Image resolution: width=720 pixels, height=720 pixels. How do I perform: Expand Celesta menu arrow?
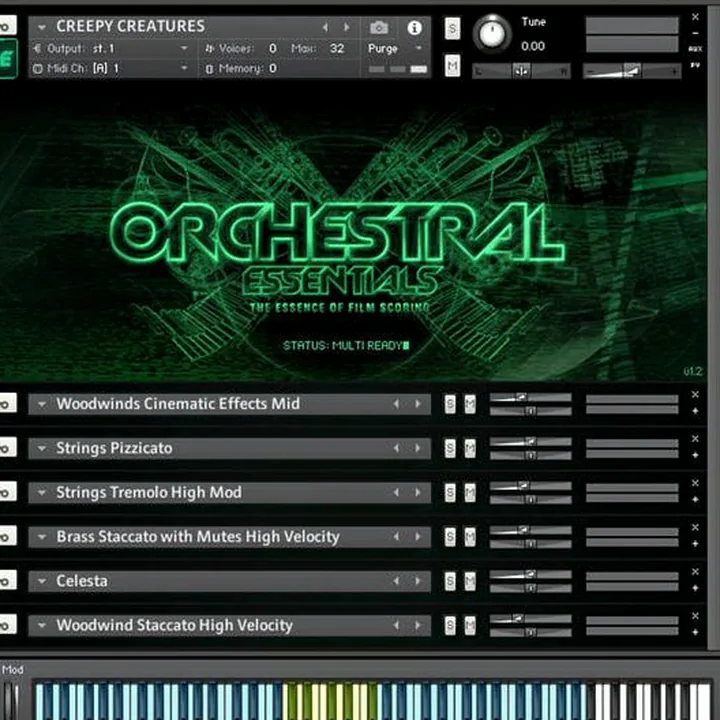coord(42,581)
